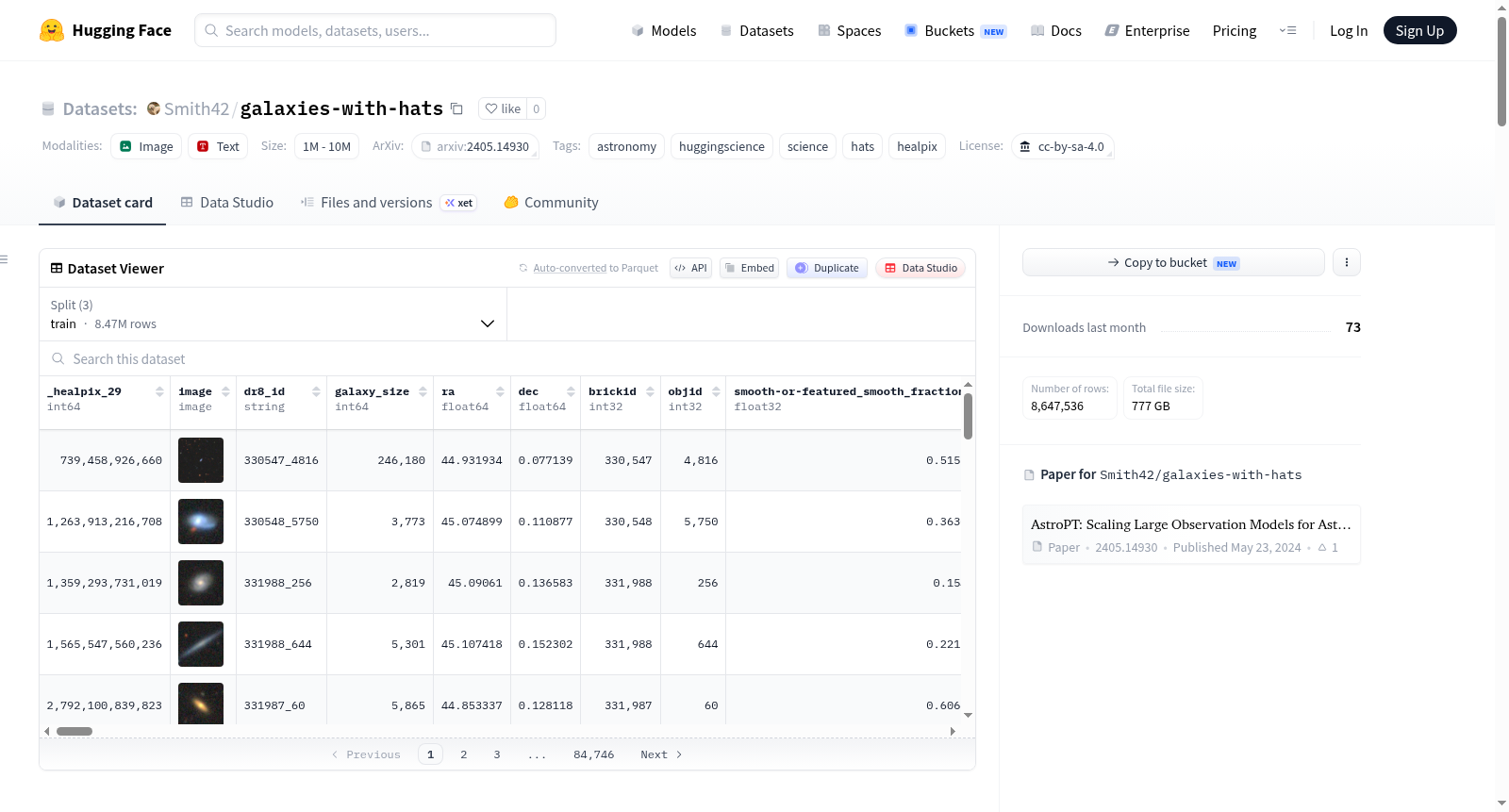The height and width of the screenshot is (812, 1509).
Task: Open the galaxy thumbnail in row 331988_644
Action: (201, 644)
